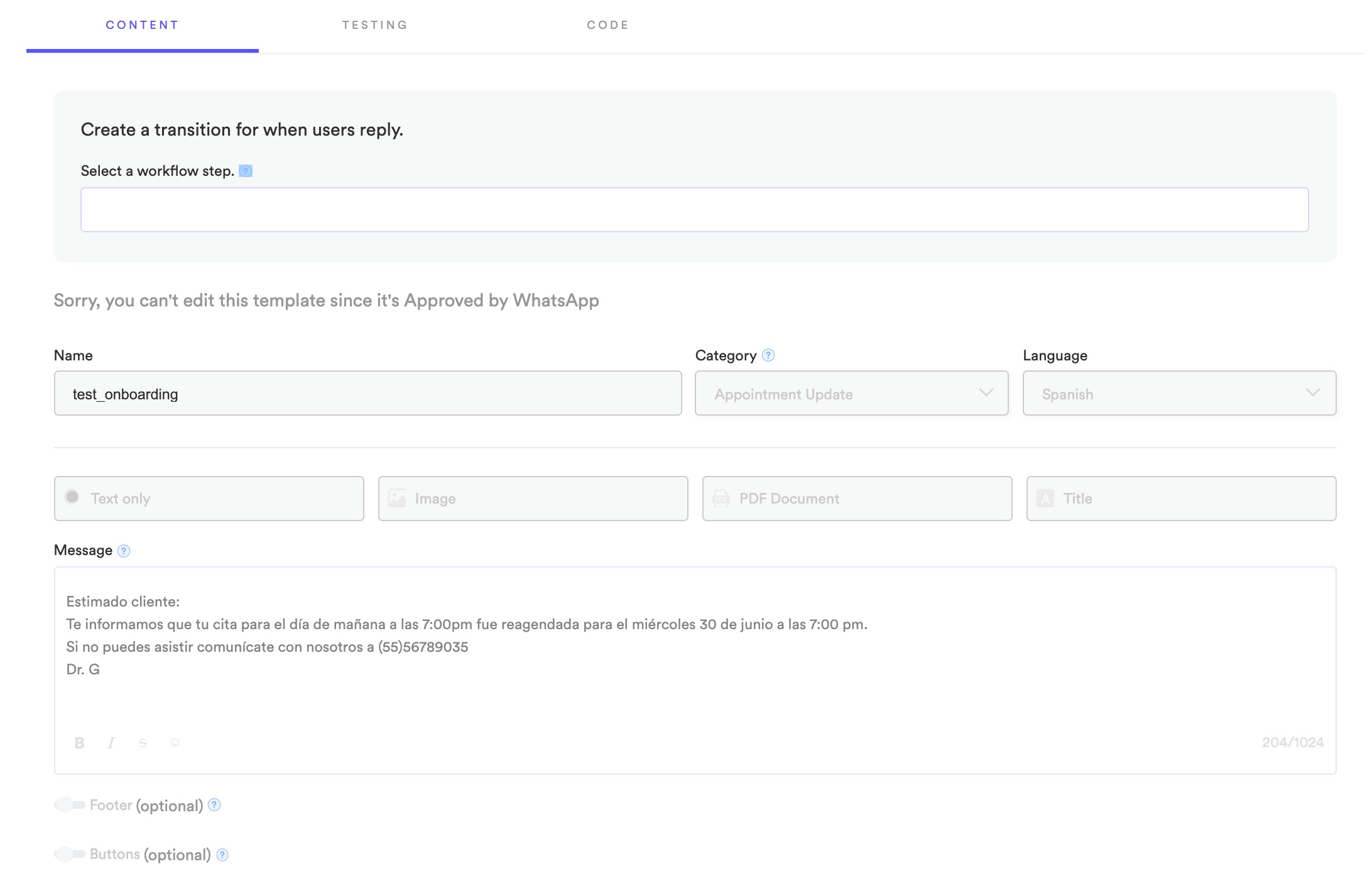1372x874 pixels.
Task: Click the Message help question mark icon
Action: [124, 551]
